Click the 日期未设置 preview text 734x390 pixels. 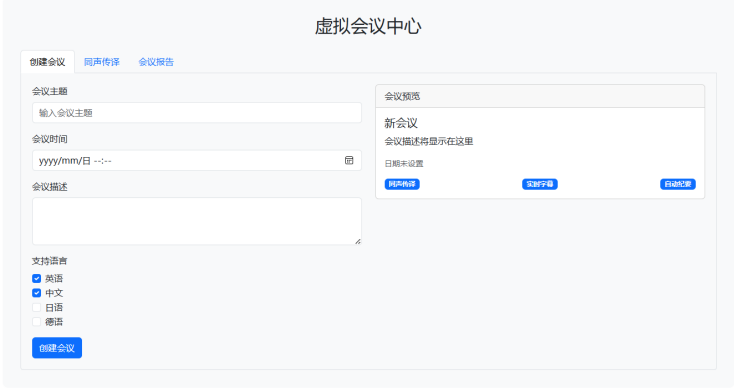pos(404,163)
